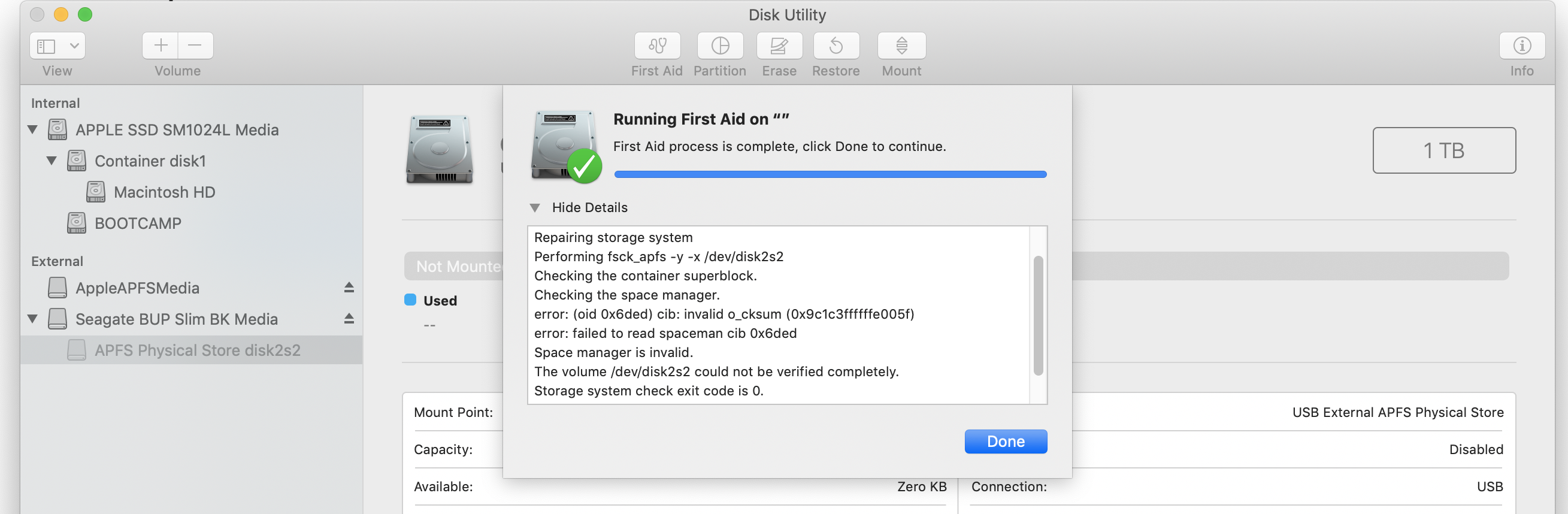
Task: Eject Seagate BUP Slim BK Media
Action: pos(349,319)
